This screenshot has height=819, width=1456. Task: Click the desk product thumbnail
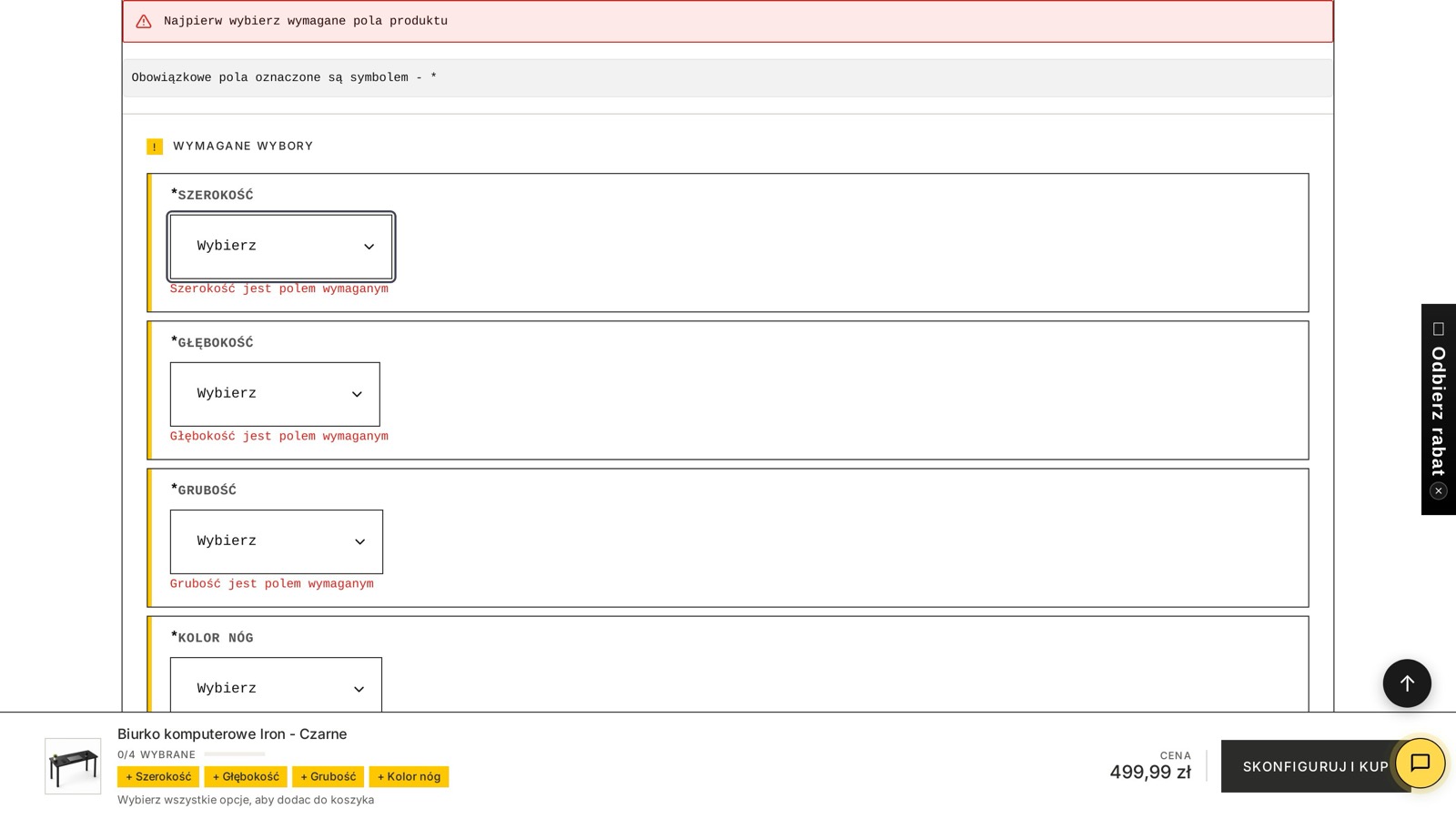[73, 766]
